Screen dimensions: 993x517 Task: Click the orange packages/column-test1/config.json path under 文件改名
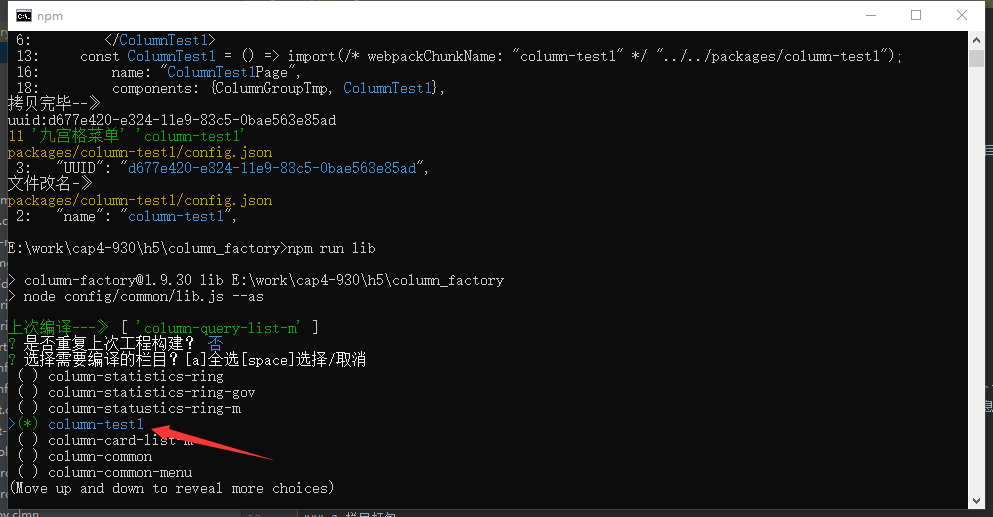139,200
